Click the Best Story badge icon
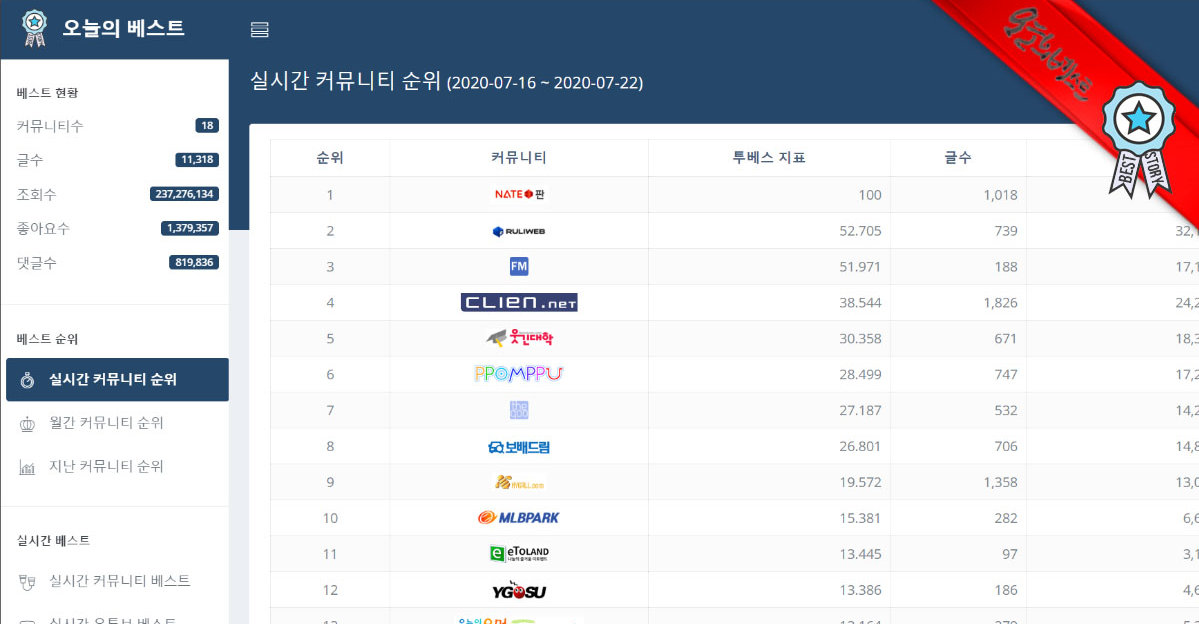Image resolution: width=1199 pixels, height=624 pixels. pyautogui.click(x=1139, y=140)
